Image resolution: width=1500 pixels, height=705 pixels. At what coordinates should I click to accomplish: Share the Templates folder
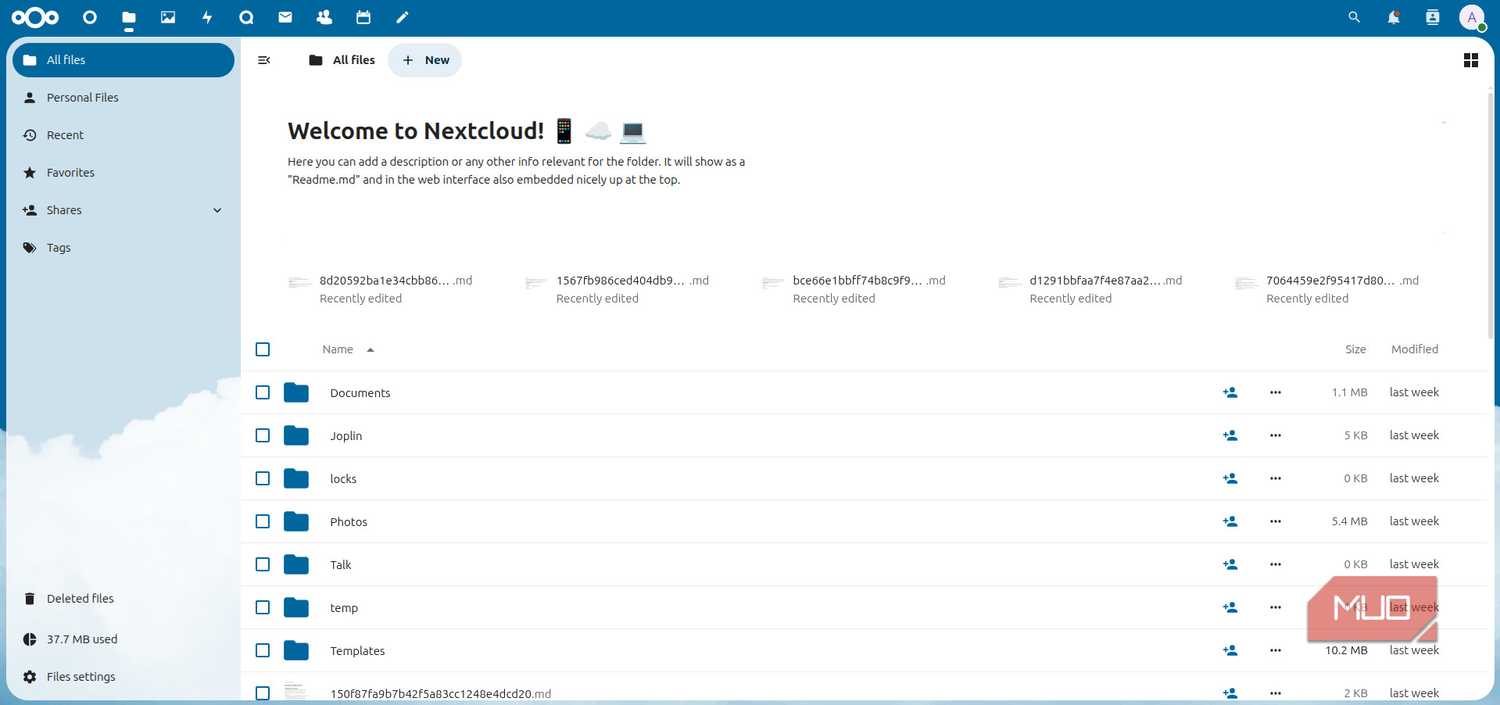coord(1230,651)
